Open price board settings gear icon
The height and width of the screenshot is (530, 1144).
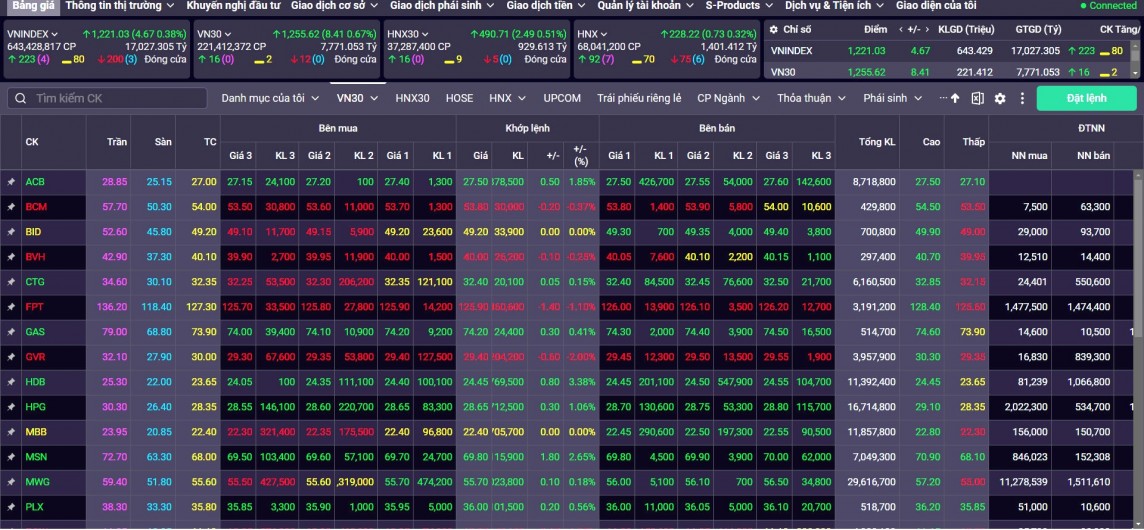[1000, 99]
